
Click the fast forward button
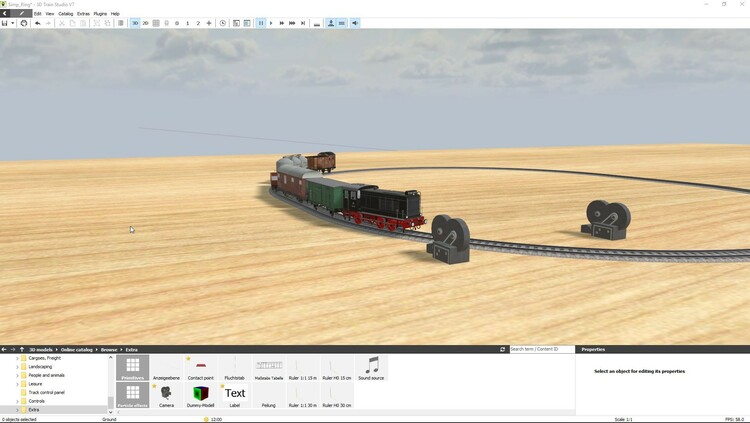[282, 23]
